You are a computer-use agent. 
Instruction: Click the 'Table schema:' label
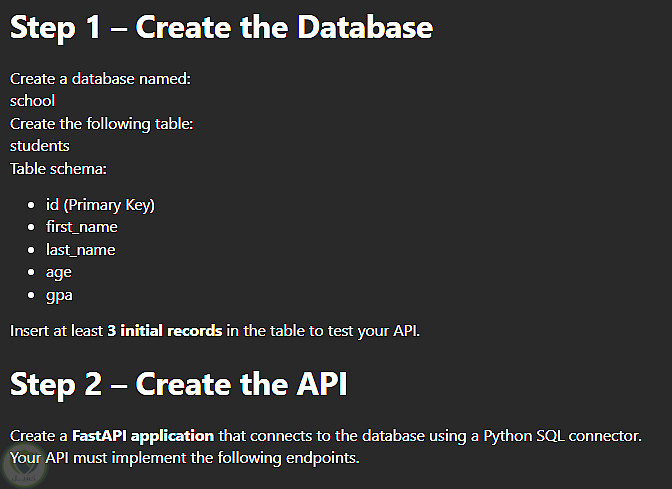coord(58,168)
